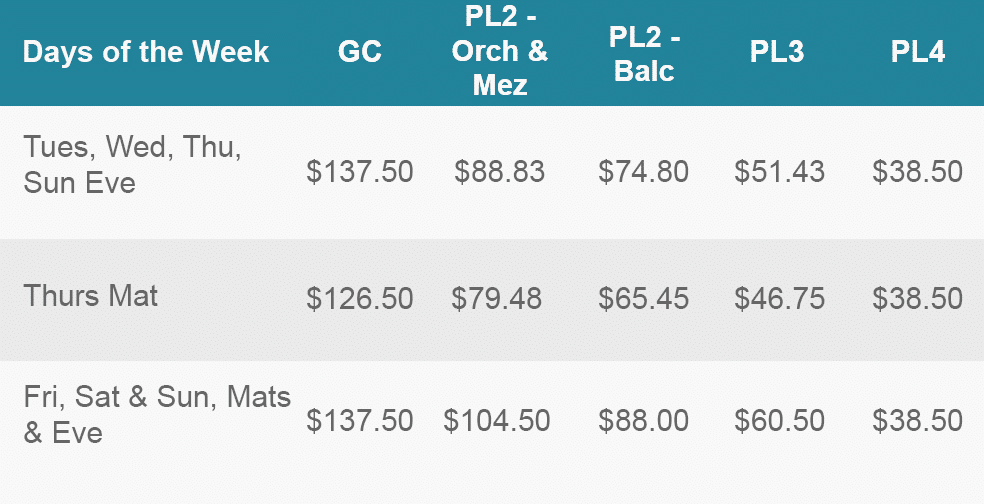Click the $88.00 price cell
984x504 pixels.
(643, 421)
